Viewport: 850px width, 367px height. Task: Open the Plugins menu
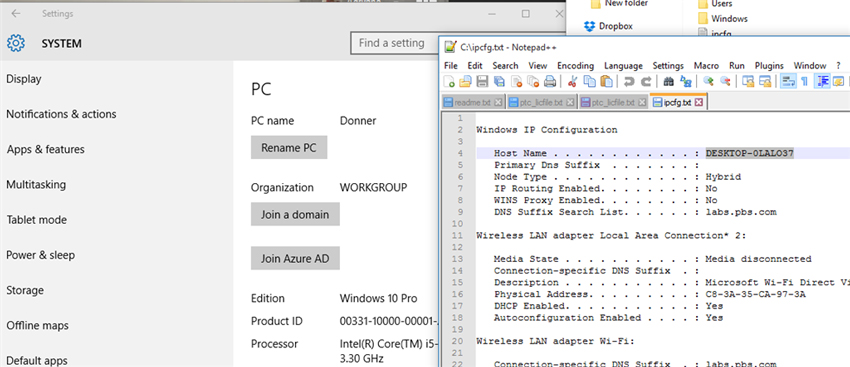(x=769, y=66)
